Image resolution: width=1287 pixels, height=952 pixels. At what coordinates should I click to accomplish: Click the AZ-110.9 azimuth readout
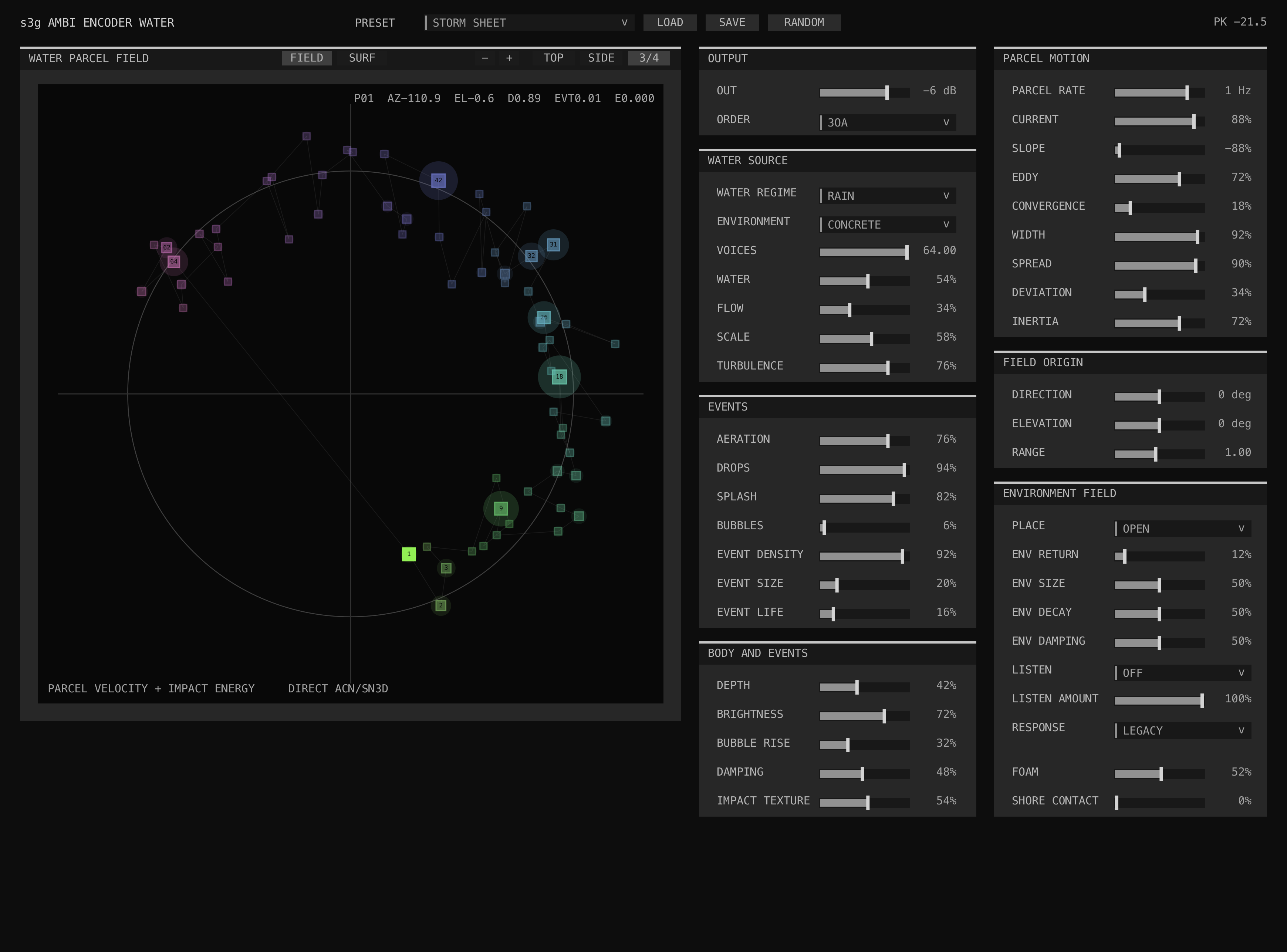point(413,98)
